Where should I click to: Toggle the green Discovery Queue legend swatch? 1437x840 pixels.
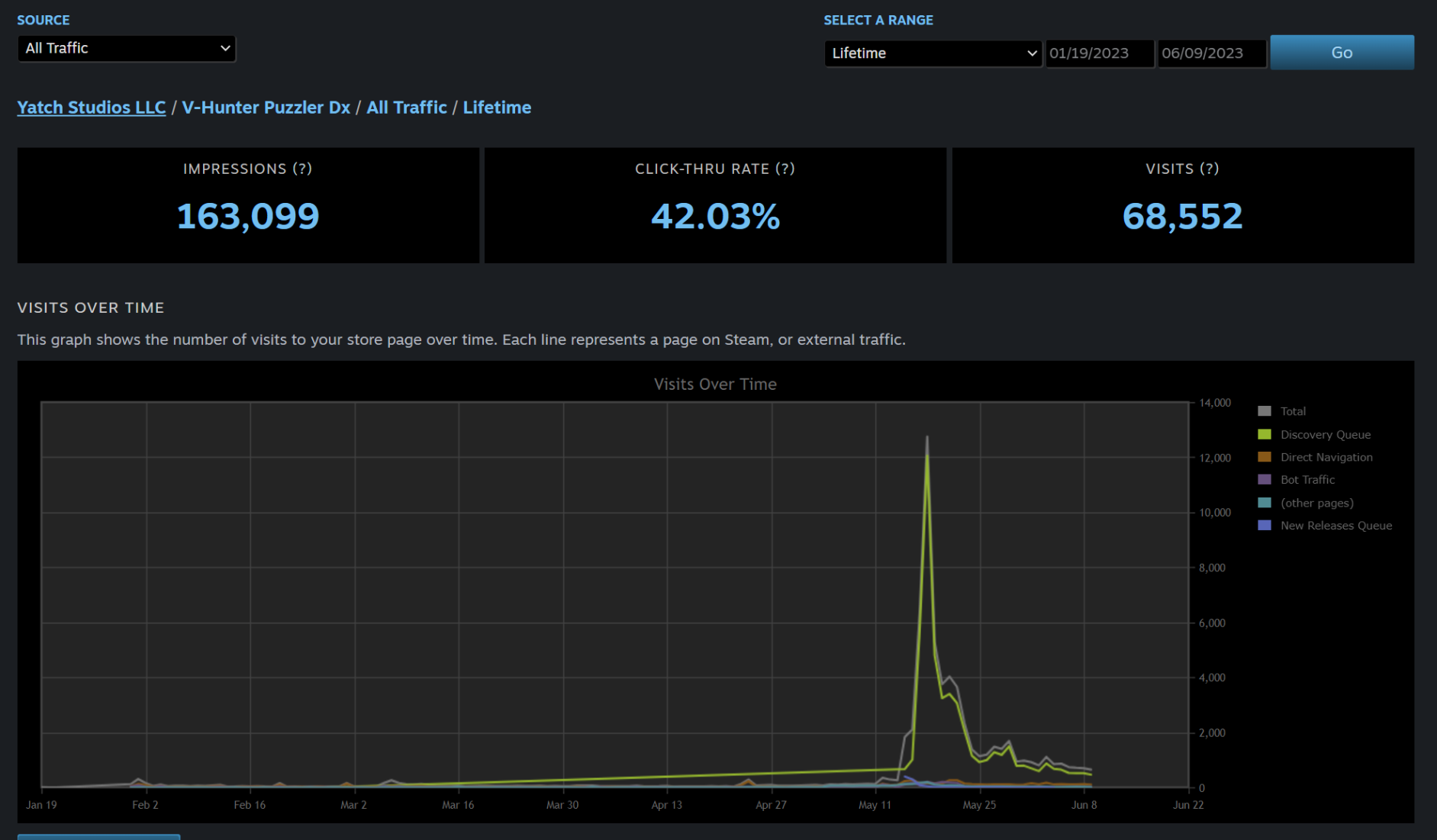pyautogui.click(x=1265, y=434)
